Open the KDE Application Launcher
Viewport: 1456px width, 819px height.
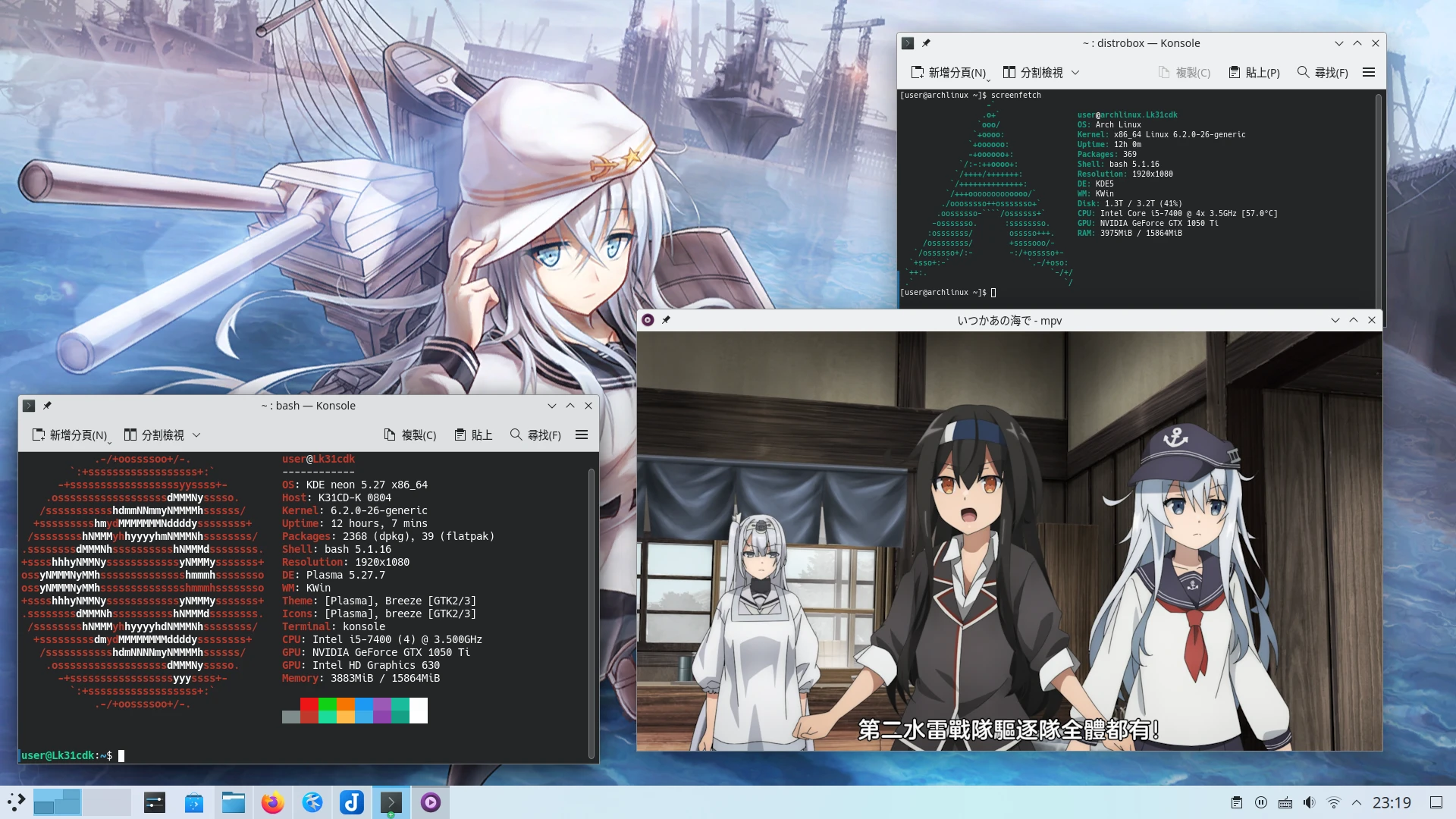point(15,802)
